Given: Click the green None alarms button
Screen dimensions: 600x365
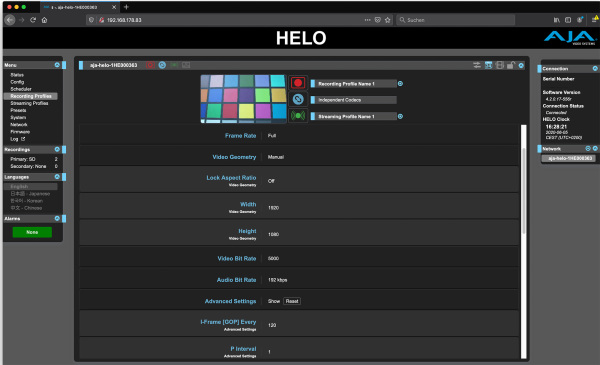Looking at the screenshot, I should tap(32, 232).
